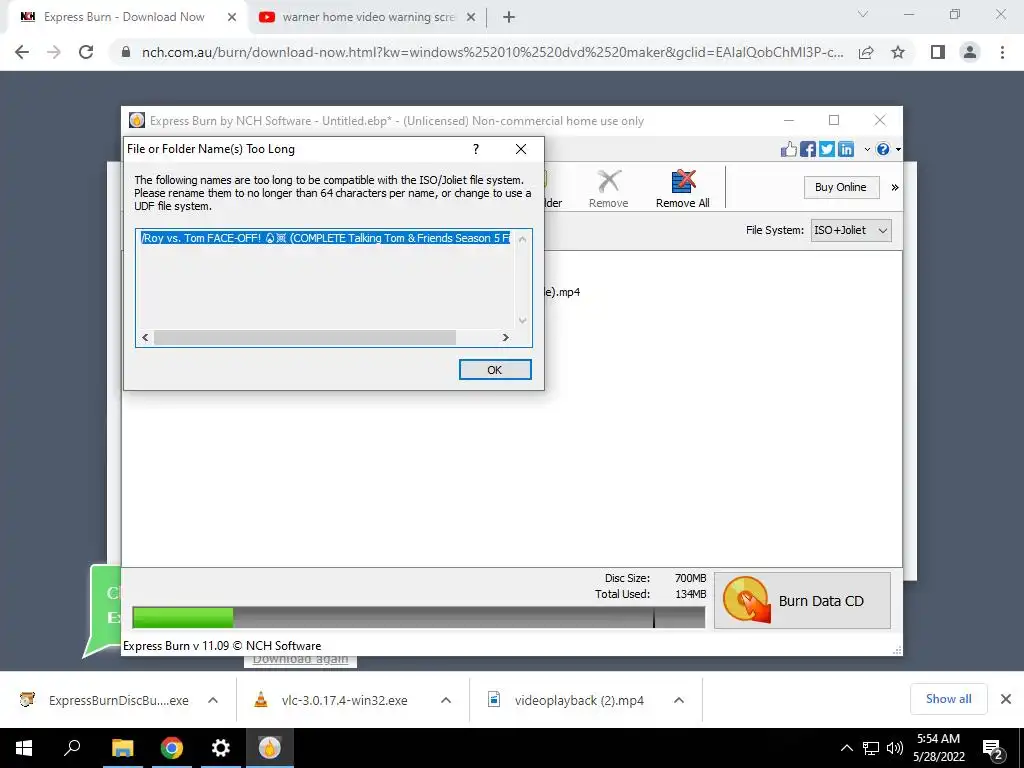Click the list's right horizontal scroll arrow
Viewport: 1024px width, 768px height.
pos(505,338)
